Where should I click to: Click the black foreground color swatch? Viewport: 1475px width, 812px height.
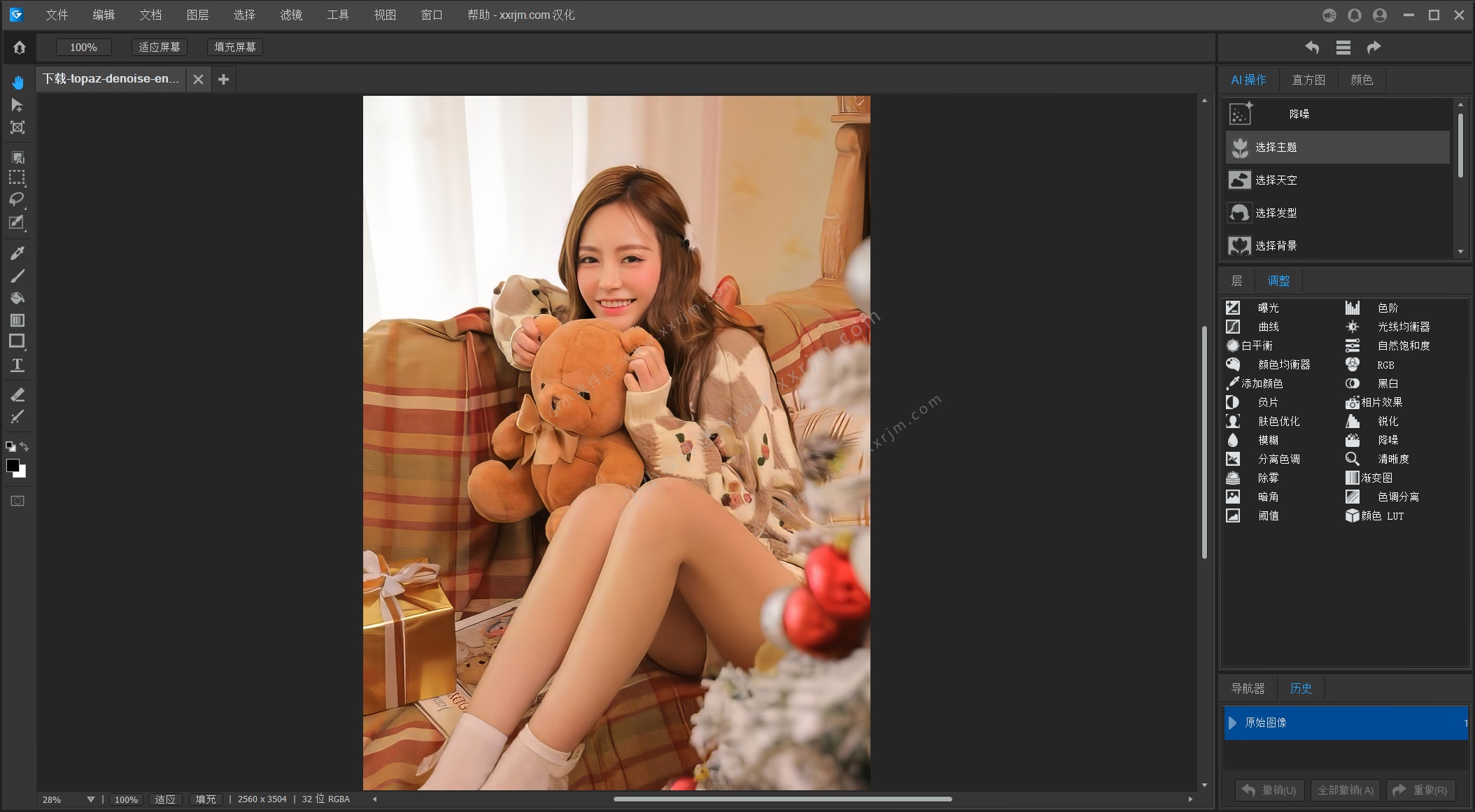[x=12, y=465]
